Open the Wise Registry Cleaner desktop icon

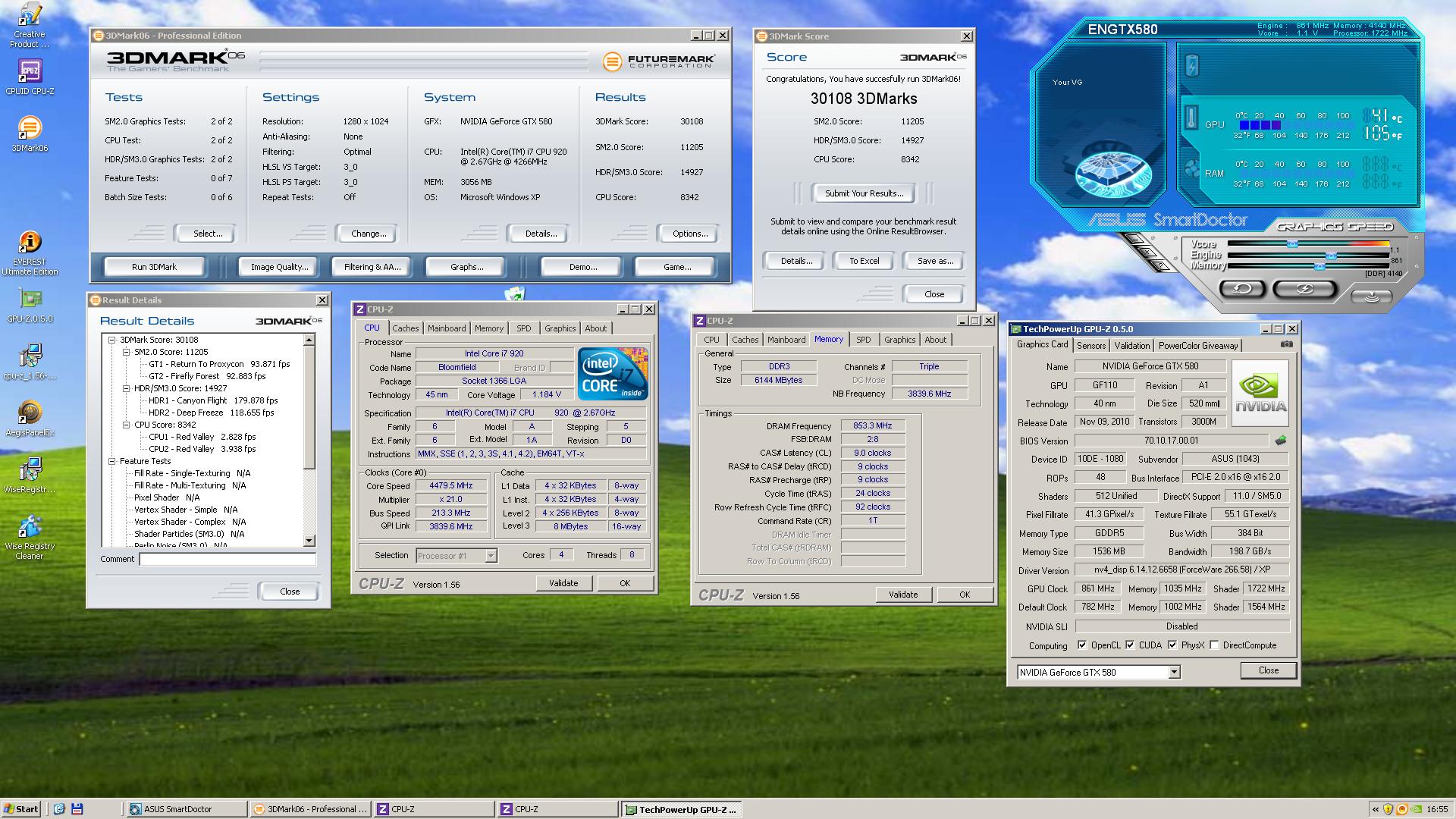30,526
